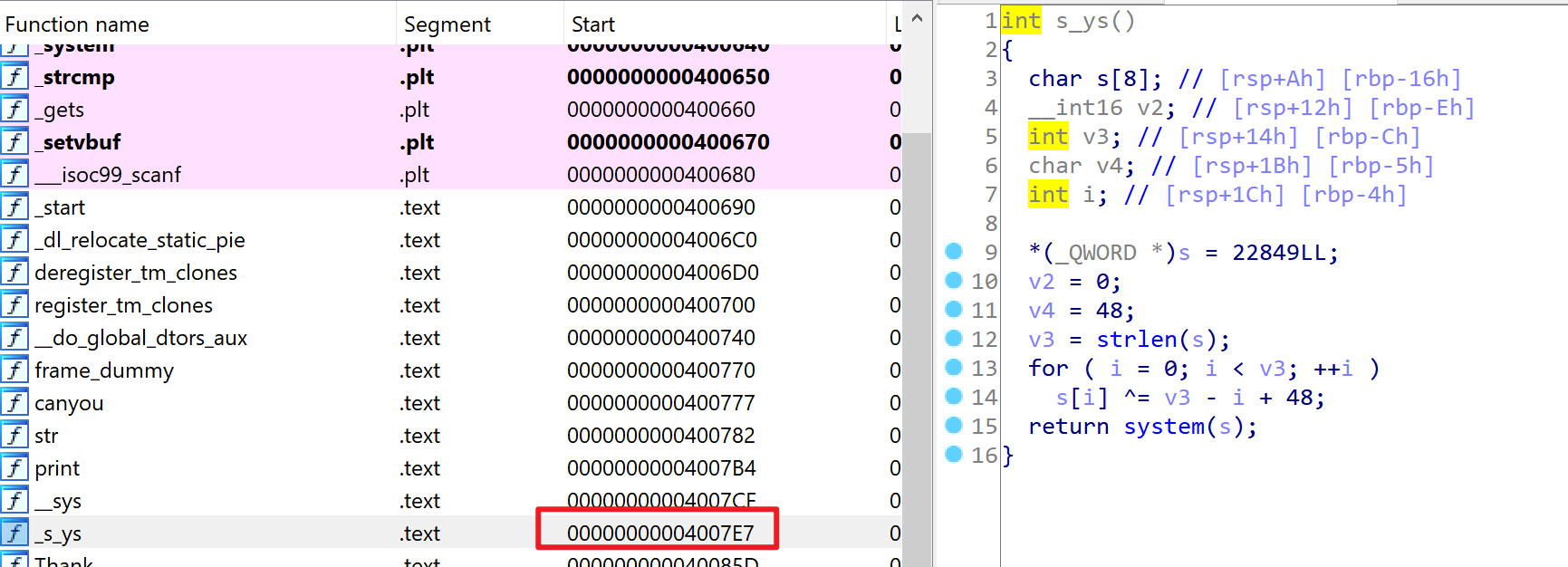Click the Start column header
The height and width of the screenshot is (567, 1568).
(x=592, y=24)
